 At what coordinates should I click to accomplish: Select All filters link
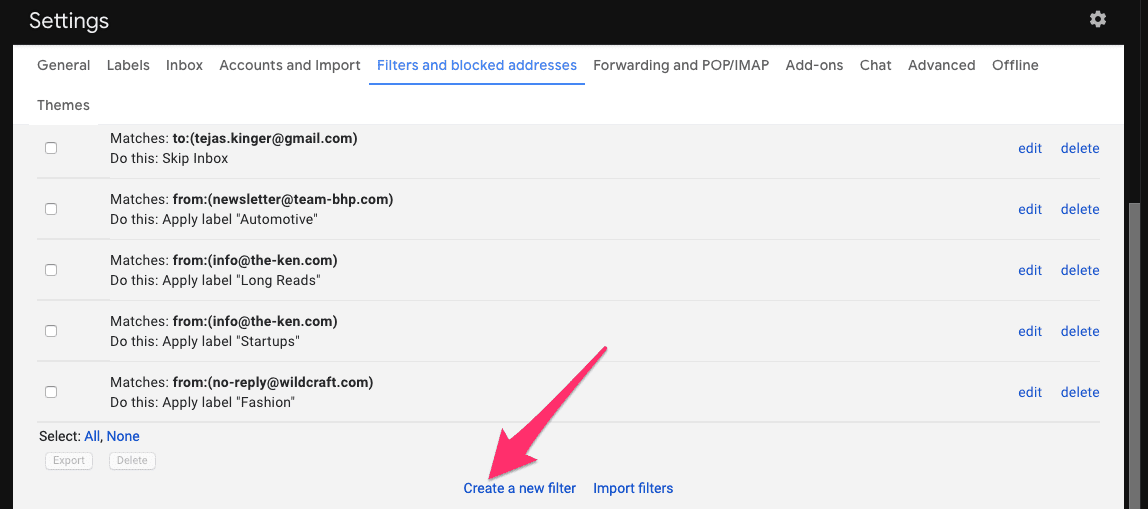click(92, 436)
